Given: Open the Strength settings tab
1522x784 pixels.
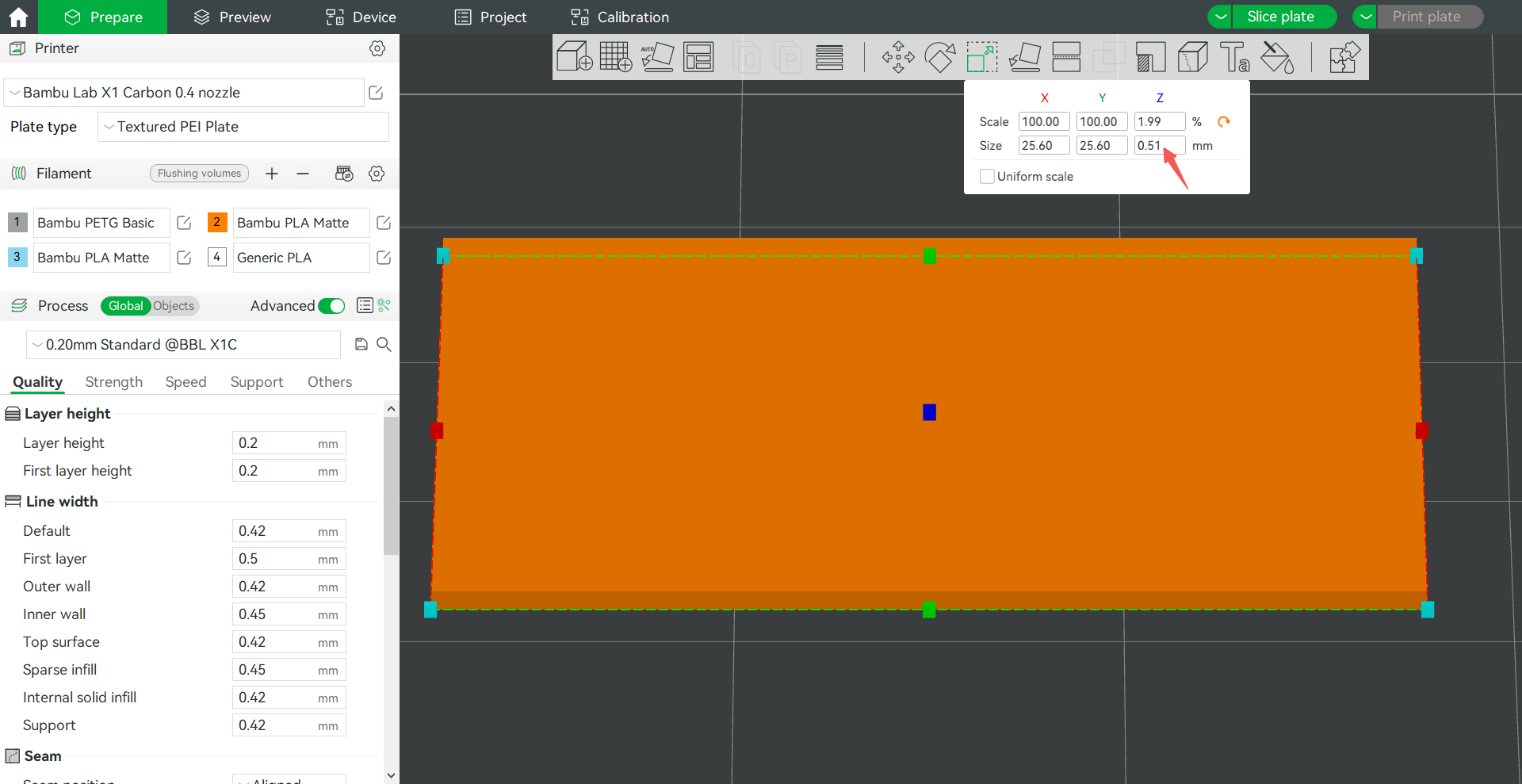Looking at the screenshot, I should click(x=114, y=382).
